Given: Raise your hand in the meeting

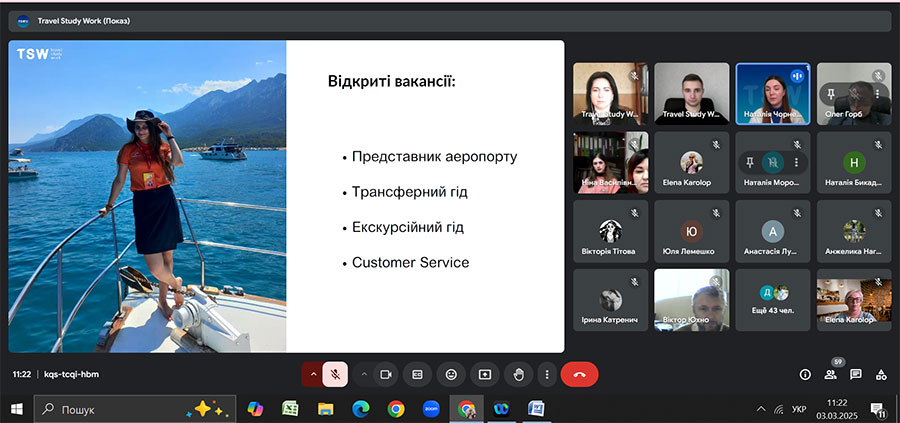Looking at the screenshot, I should (518, 374).
